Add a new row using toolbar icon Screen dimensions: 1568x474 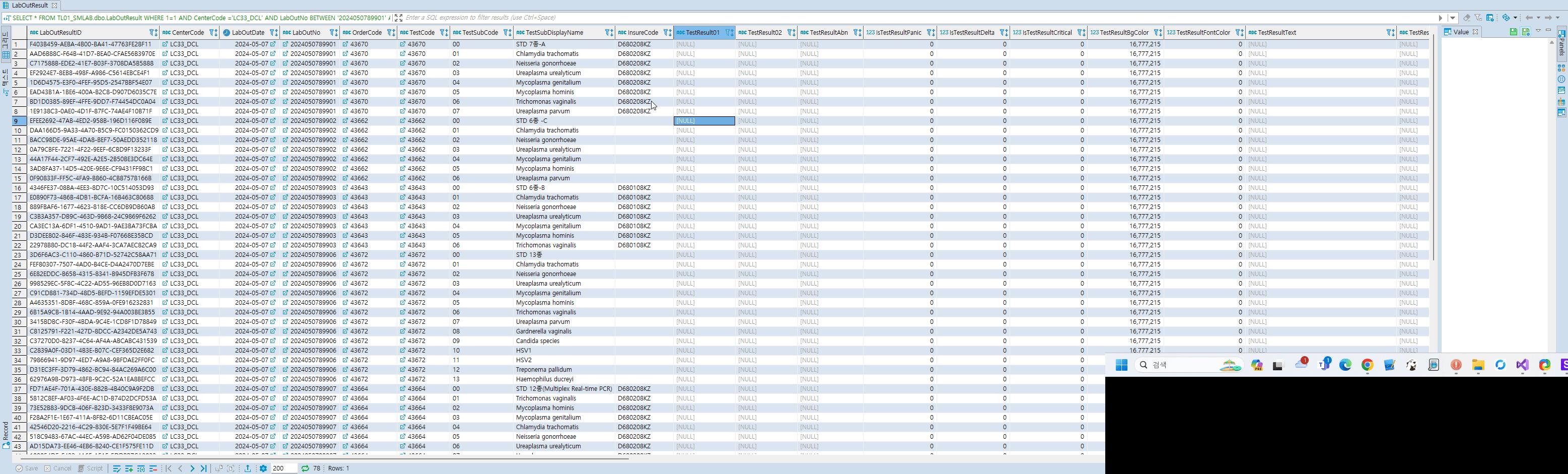click(x=128, y=468)
